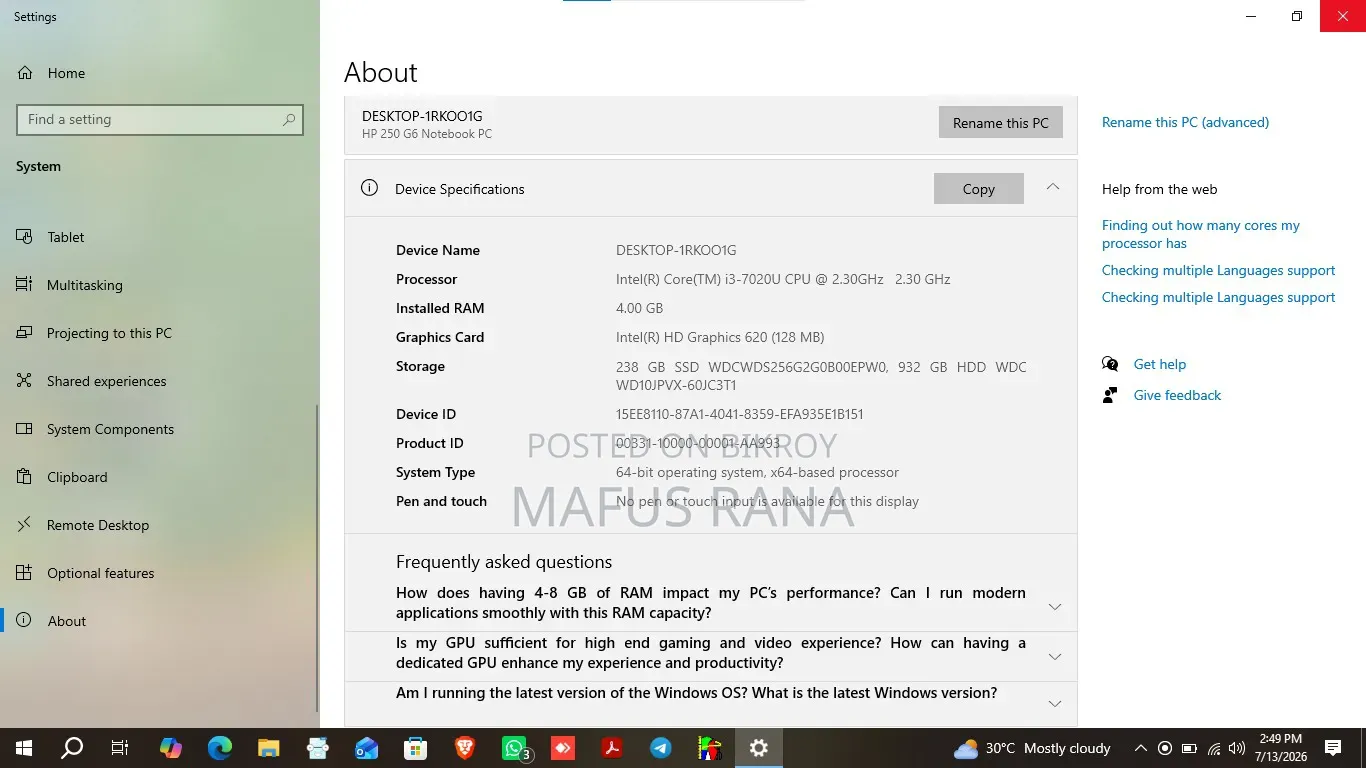Viewport: 1366px width, 768px height.
Task: Click the Settings gear on taskbar
Action: pos(759,748)
